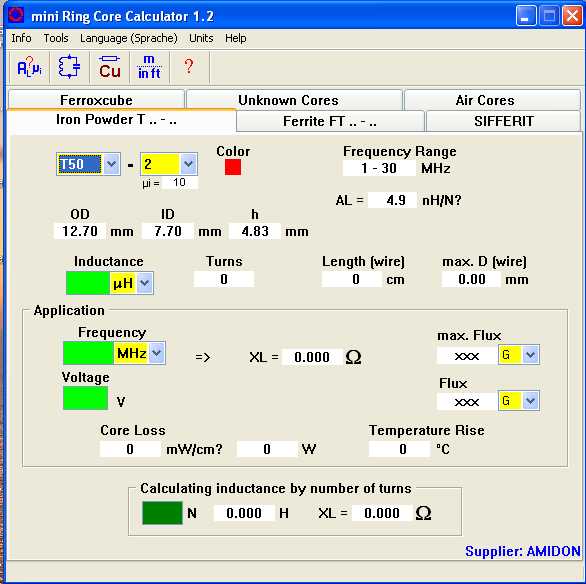
Task: Open the MHz frequency unit dropdown
Action: click(157, 353)
